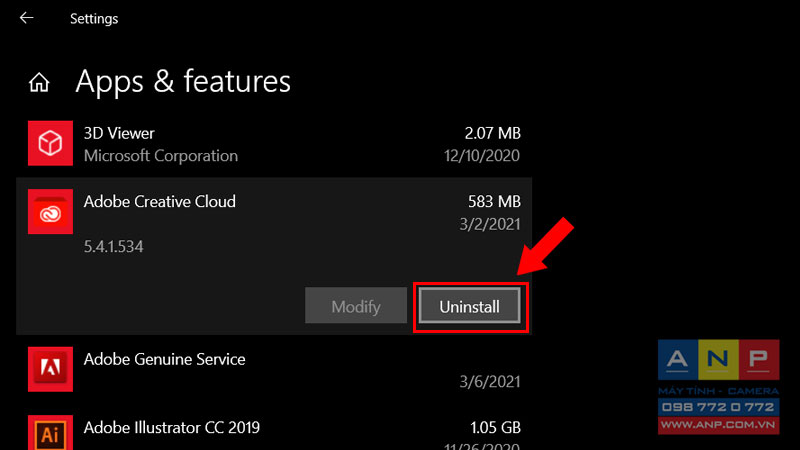800x450 pixels.
Task: Click the ANP logo watermark
Action: coord(718,360)
